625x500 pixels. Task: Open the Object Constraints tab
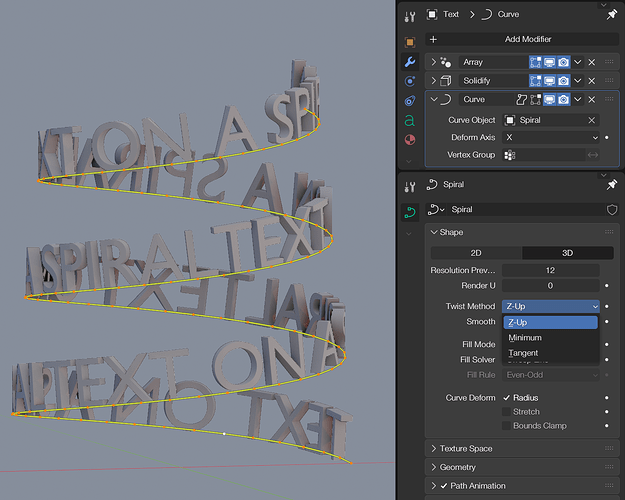tap(410, 100)
